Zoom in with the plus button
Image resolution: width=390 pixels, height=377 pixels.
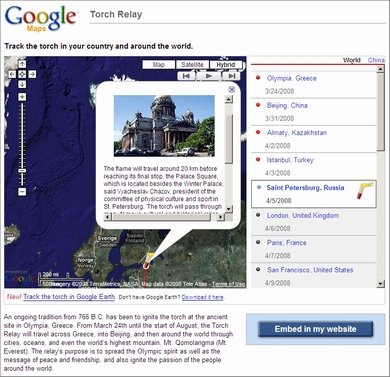[22, 97]
